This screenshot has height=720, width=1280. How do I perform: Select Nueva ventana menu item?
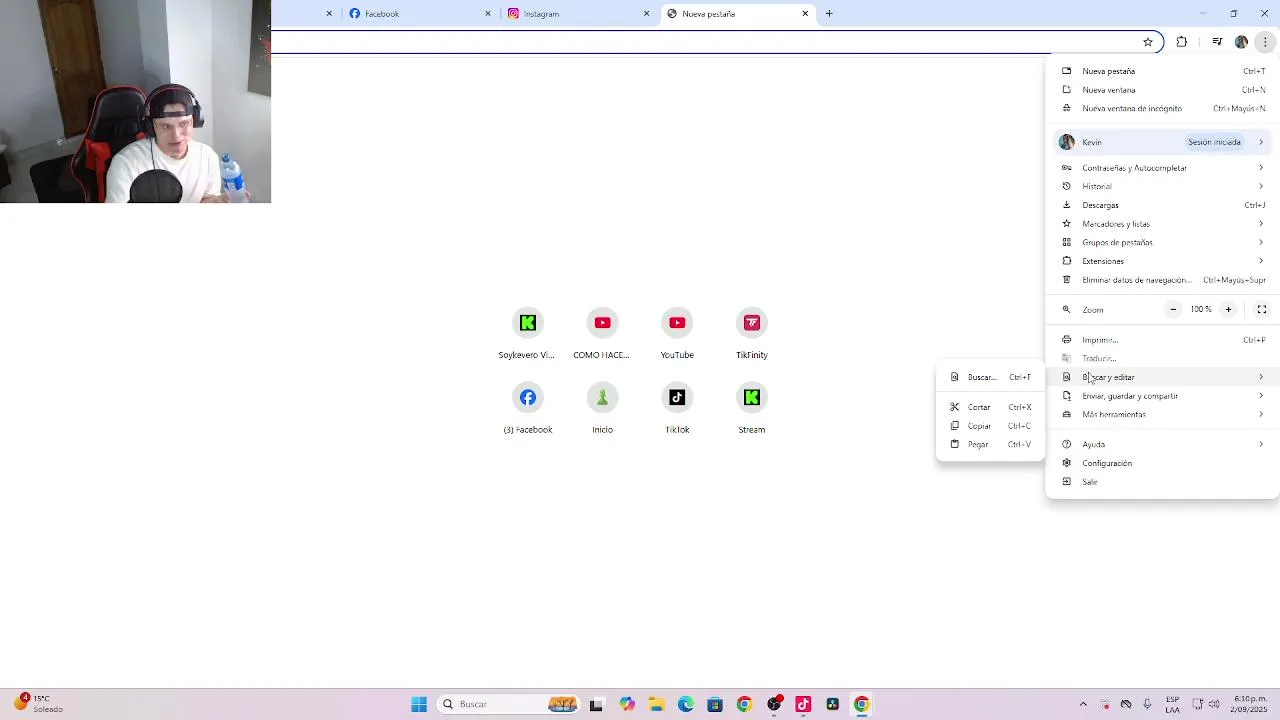(x=1163, y=90)
